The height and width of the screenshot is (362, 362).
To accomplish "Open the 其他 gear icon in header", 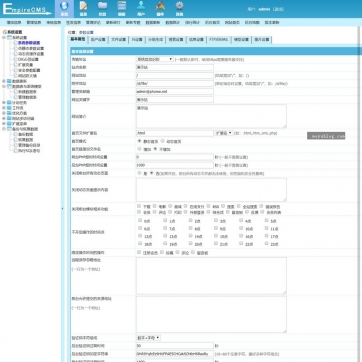I will tap(180, 8).
